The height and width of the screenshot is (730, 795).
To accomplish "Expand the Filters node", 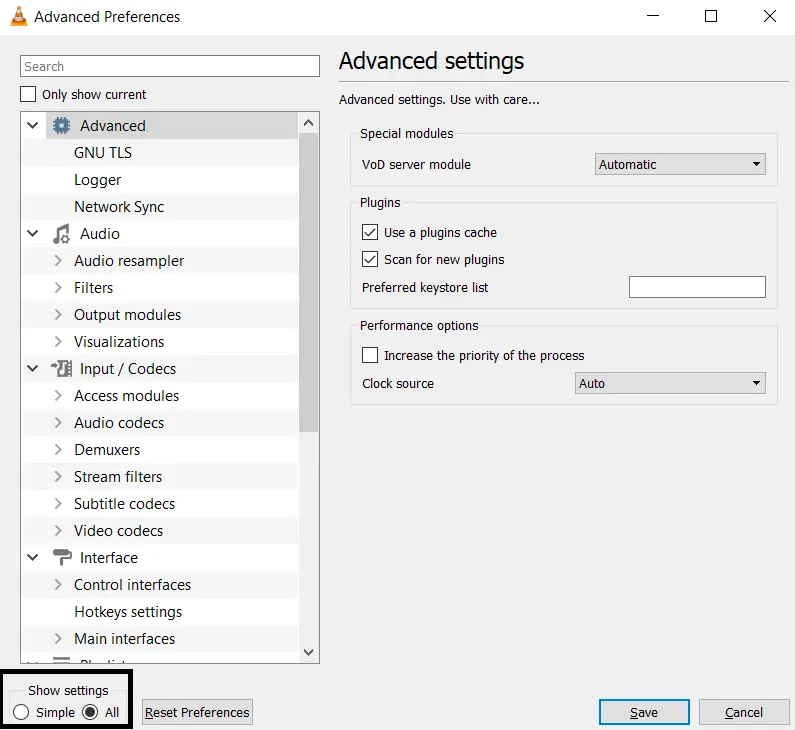I will [58, 287].
